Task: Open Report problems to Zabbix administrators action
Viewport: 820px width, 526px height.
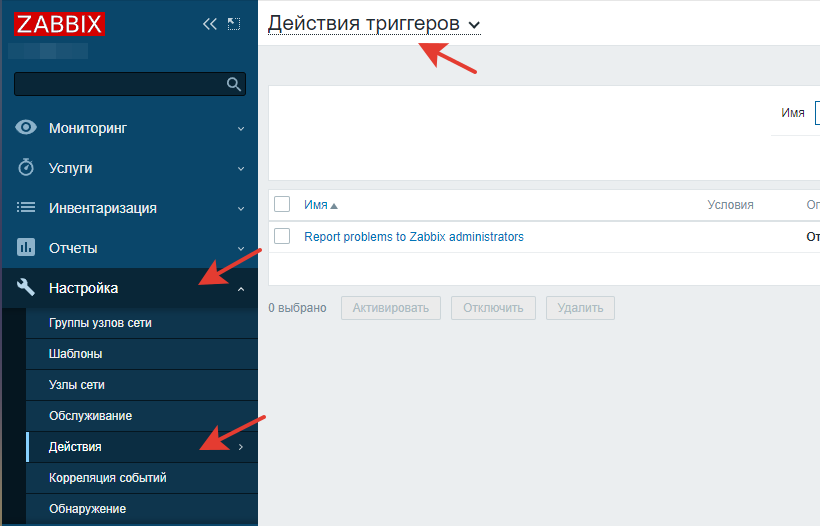Action: [x=414, y=237]
